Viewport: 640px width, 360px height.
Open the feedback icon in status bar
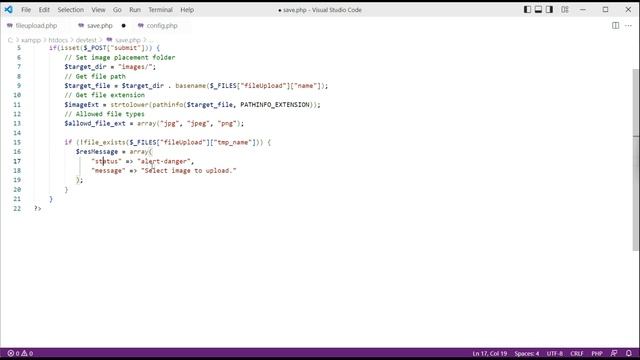coord(614,353)
